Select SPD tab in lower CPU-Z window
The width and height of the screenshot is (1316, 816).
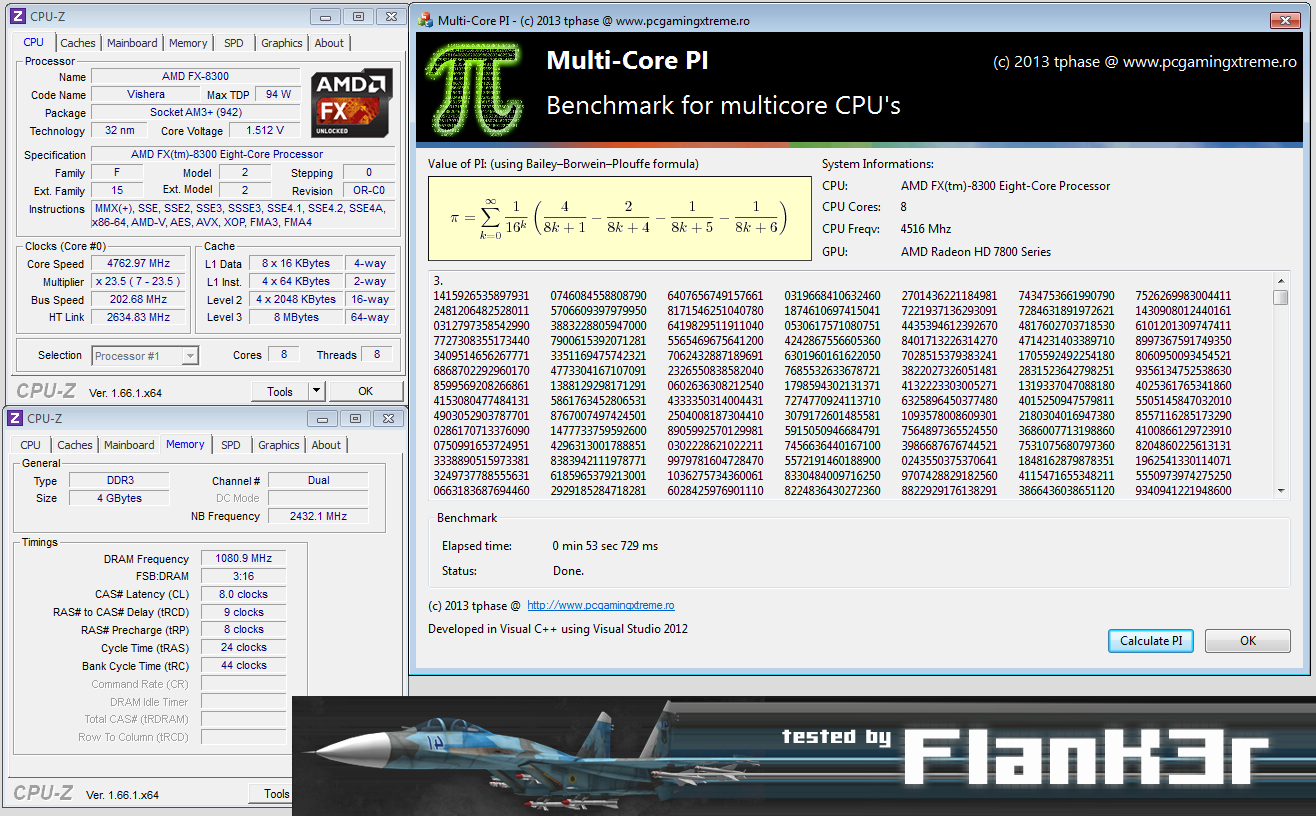click(x=231, y=445)
